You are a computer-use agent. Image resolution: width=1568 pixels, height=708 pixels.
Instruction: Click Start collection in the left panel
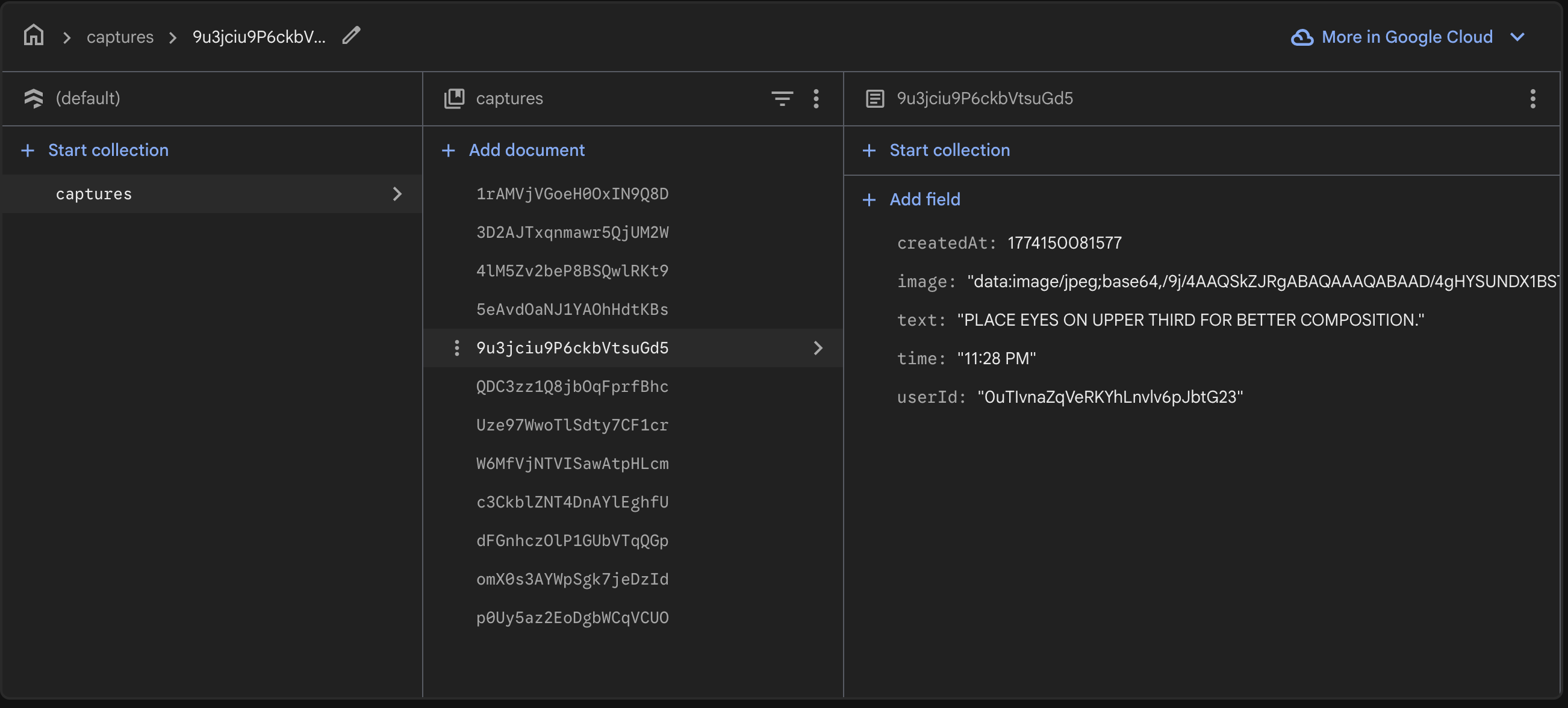(108, 151)
